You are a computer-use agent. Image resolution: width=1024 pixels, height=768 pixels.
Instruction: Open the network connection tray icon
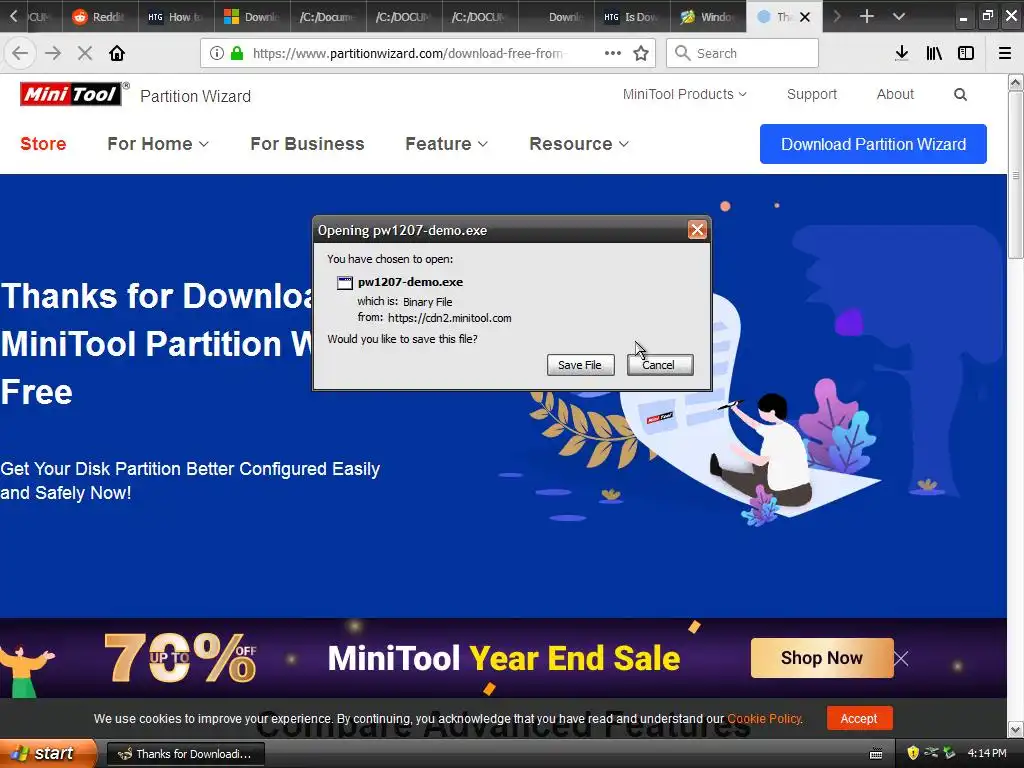[x=932, y=753]
